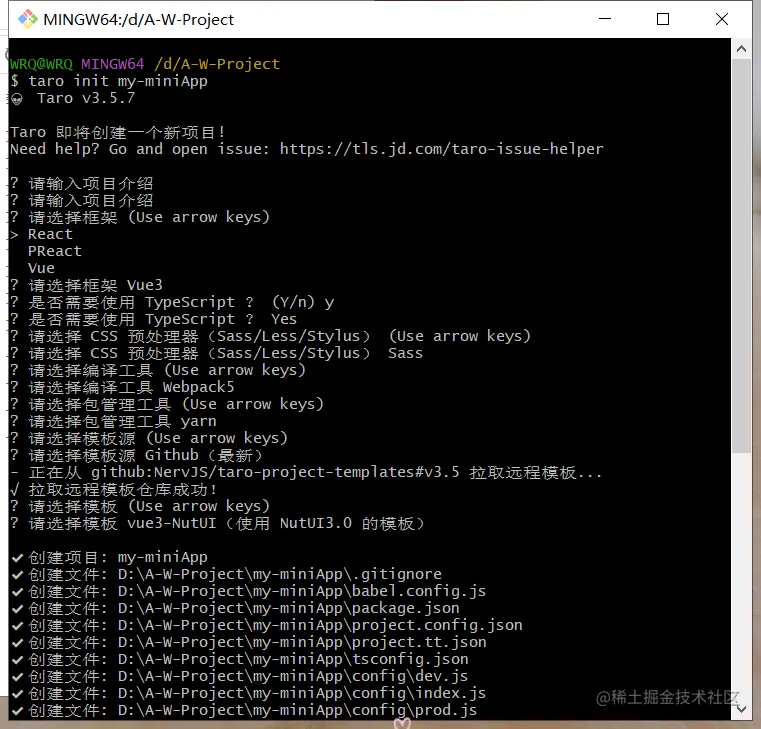Viewport: 761px width, 729px height.
Task: Click the WRQ@WRQ user prompt text
Action: [x=41, y=64]
